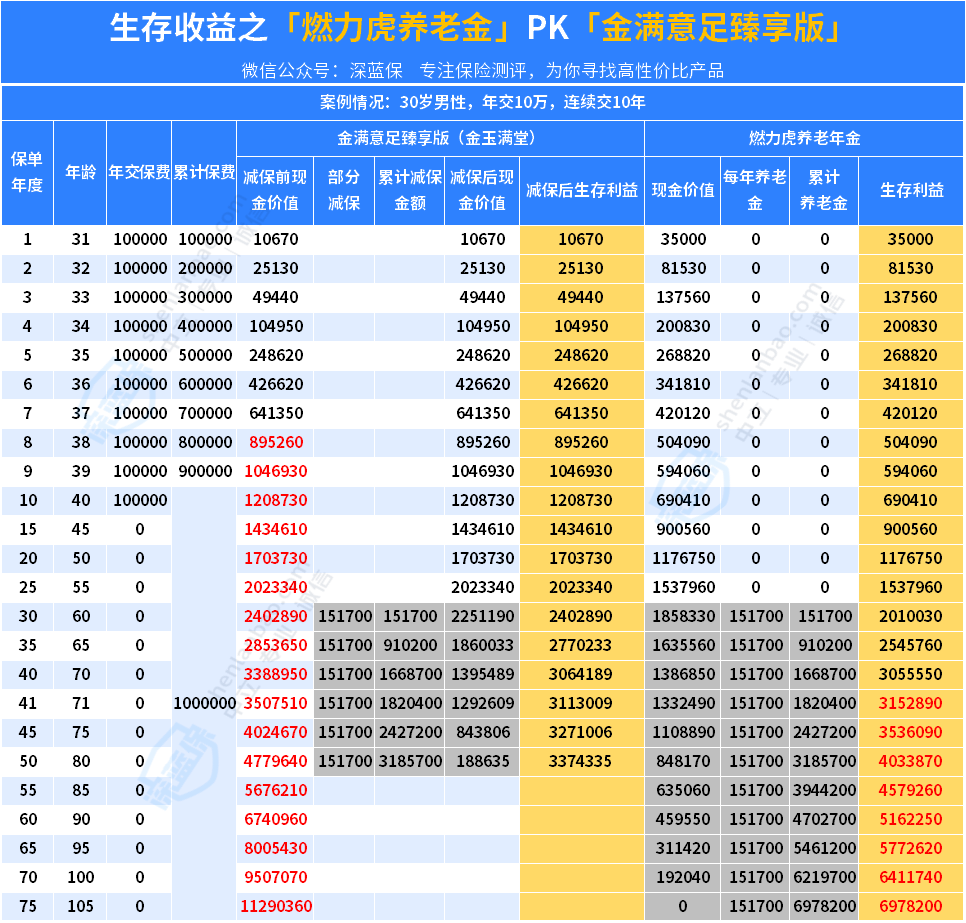Select the cash value cell 848170
966x923 pixels.
[x=683, y=761]
